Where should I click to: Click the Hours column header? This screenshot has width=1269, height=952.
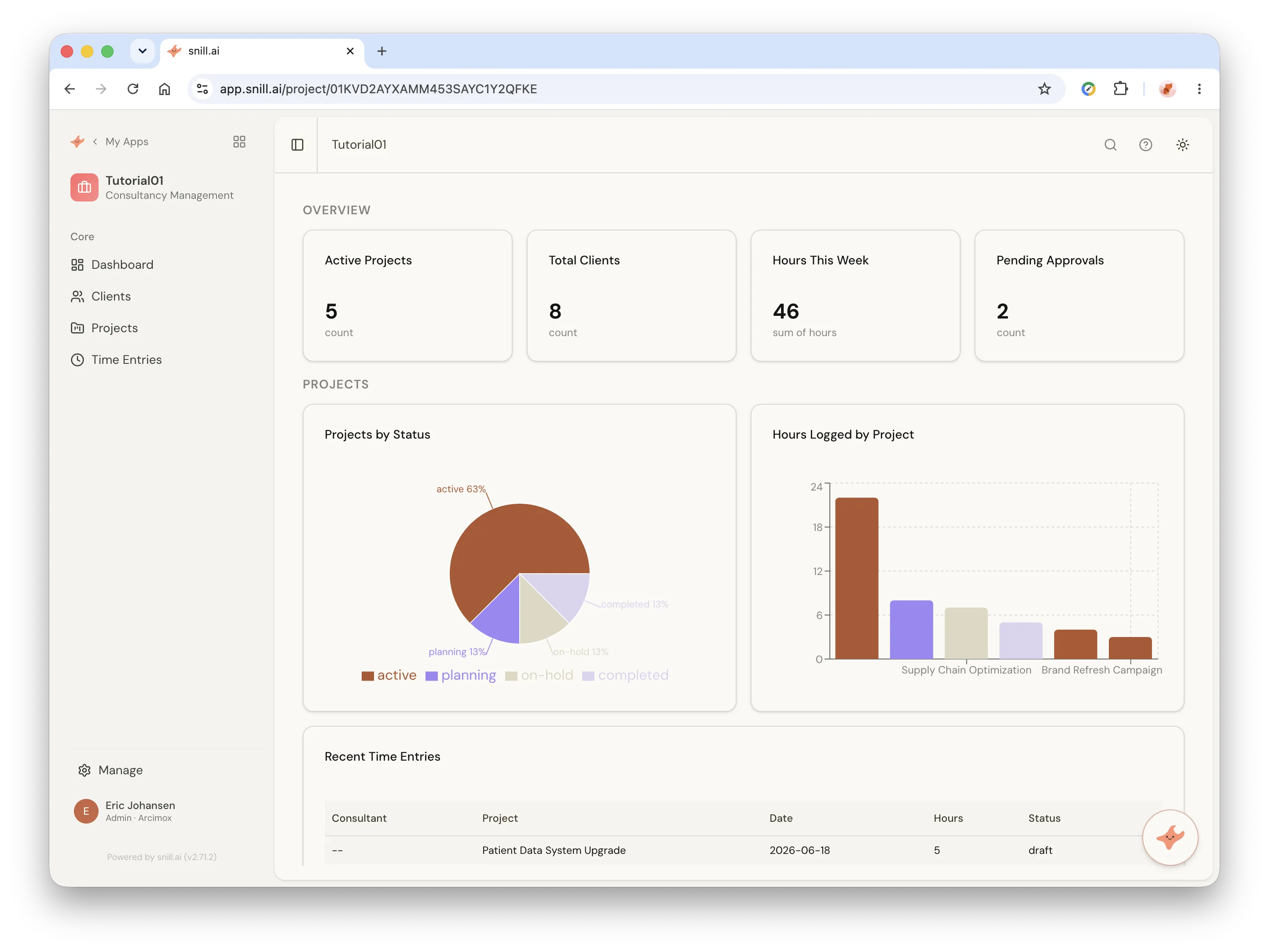948,818
